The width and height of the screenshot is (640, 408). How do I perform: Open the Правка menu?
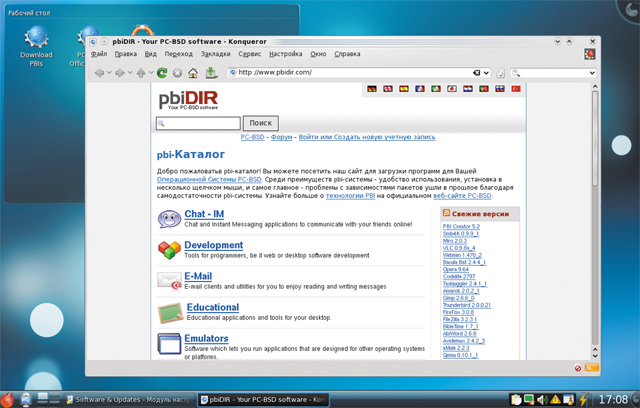coord(126,54)
